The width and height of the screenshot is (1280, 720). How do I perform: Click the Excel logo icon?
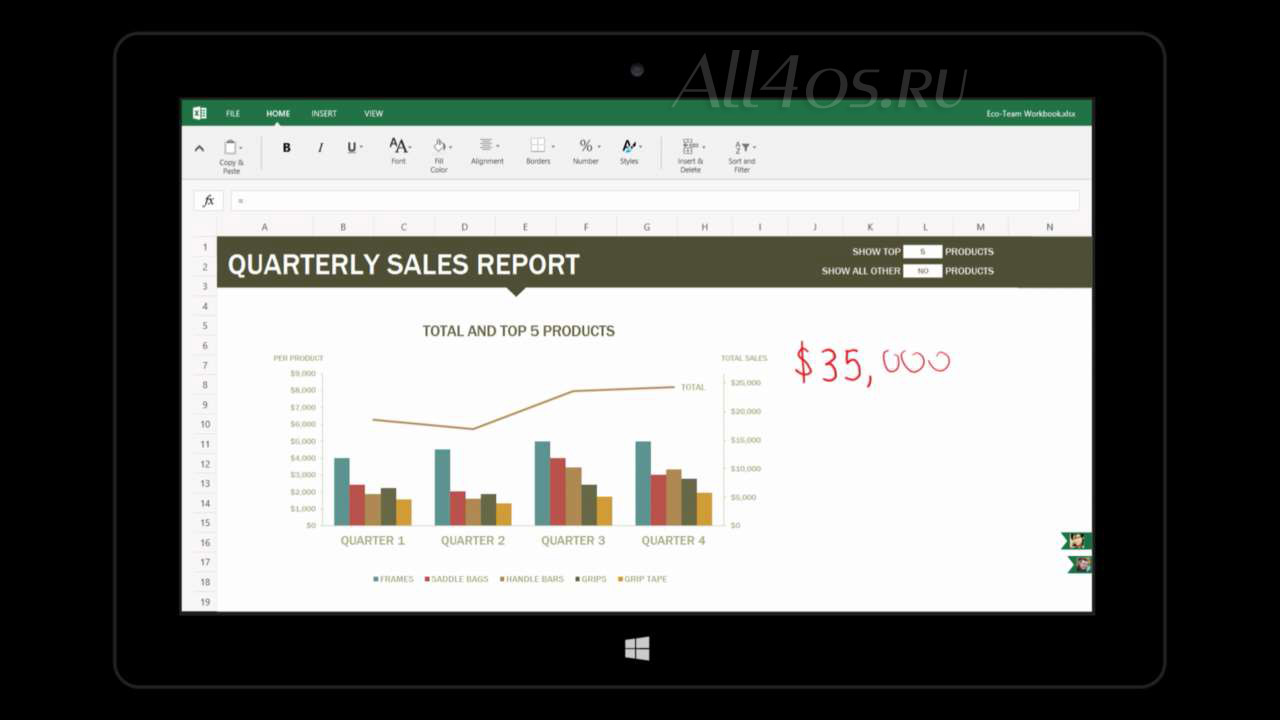click(x=199, y=113)
